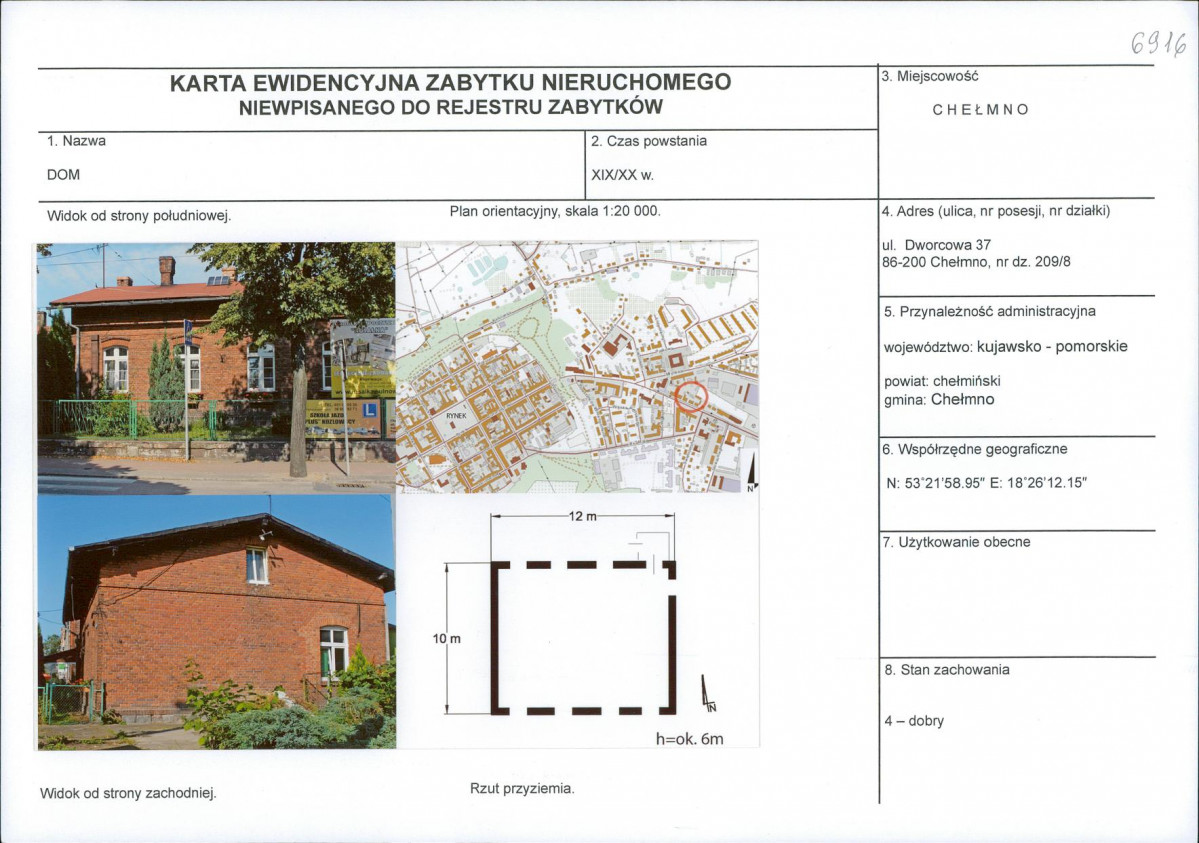Click the "4. Adres" field label
Screen dimensions: 1199x843
point(996,211)
